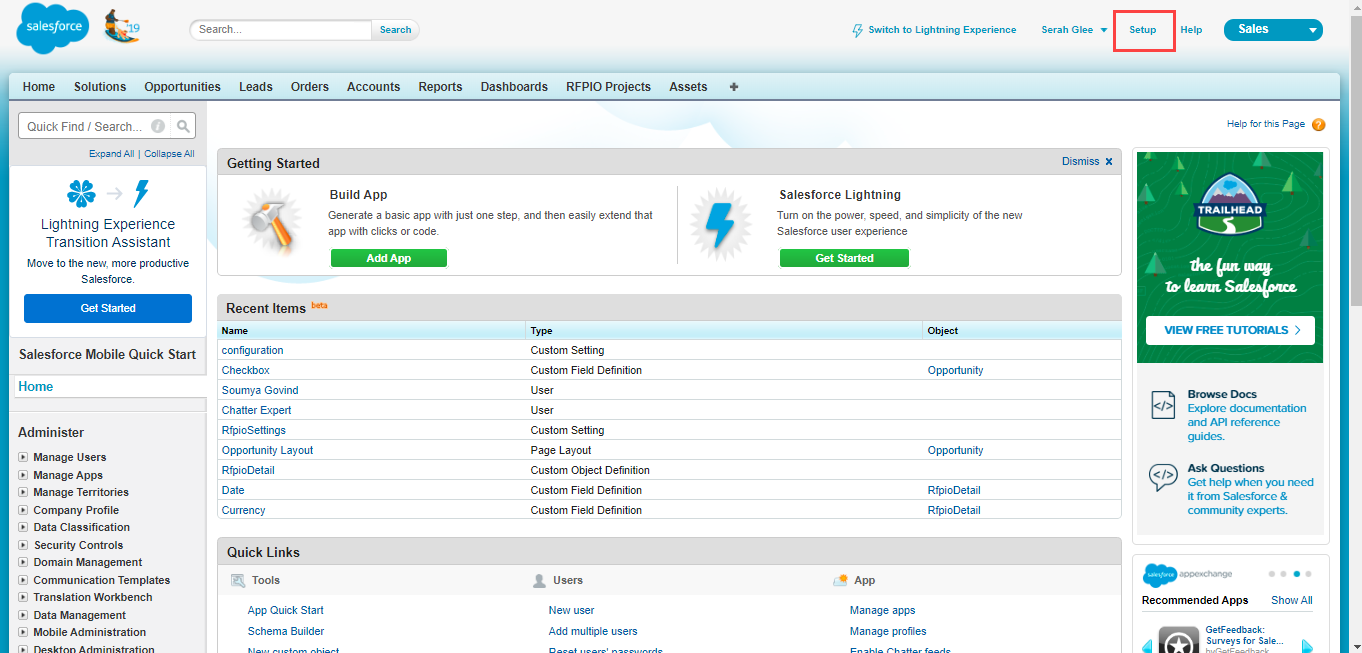1362x653 pixels.
Task: Click Expand All link
Action: (x=111, y=154)
